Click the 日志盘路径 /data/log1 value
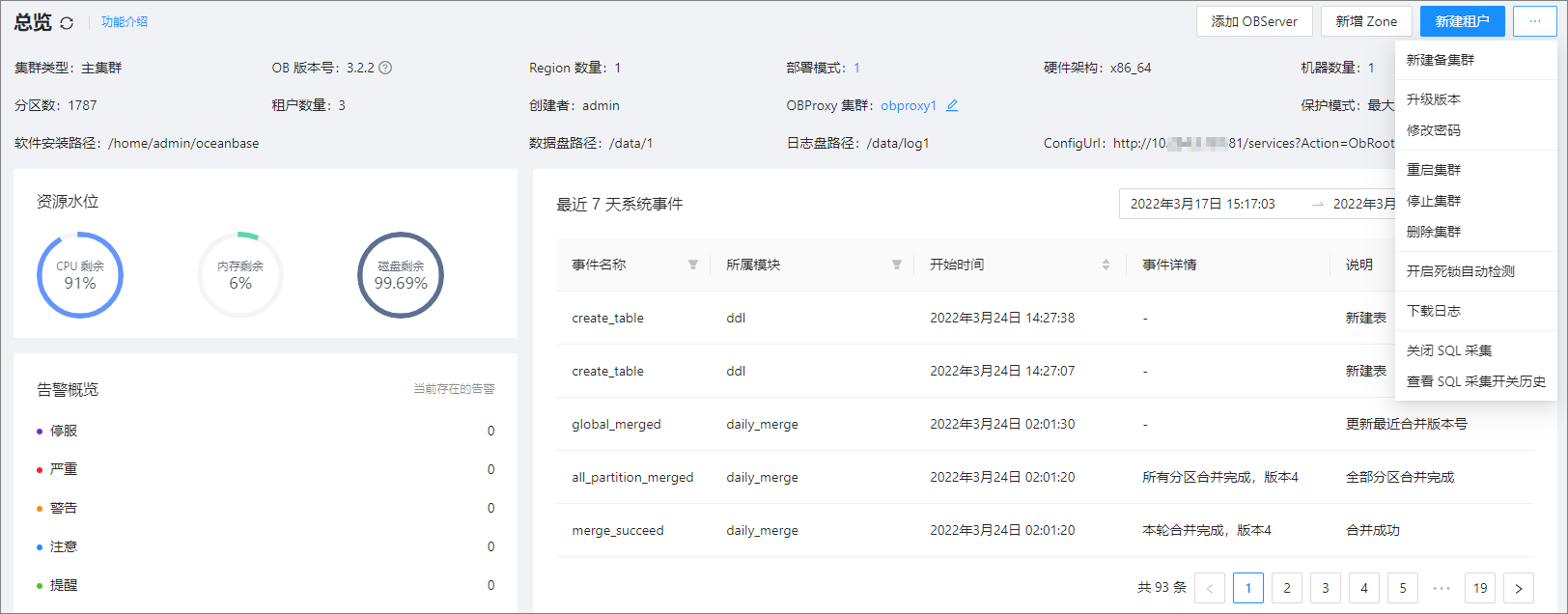Viewport: 1568px width, 614px height. coord(898,143)
